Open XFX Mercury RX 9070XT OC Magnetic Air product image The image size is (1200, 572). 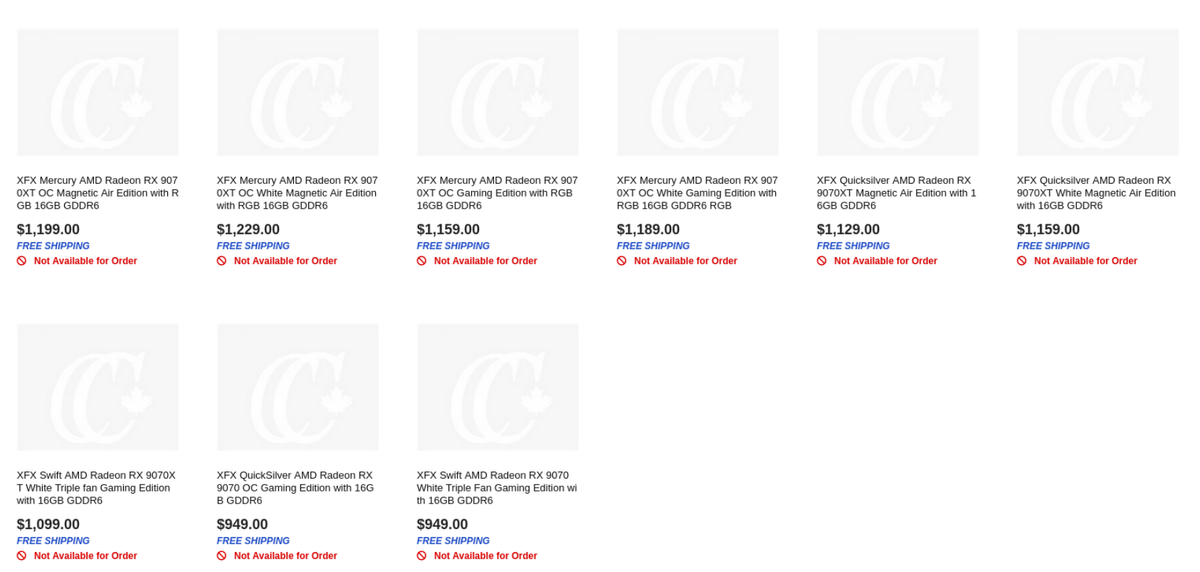(x=98, y=92)
